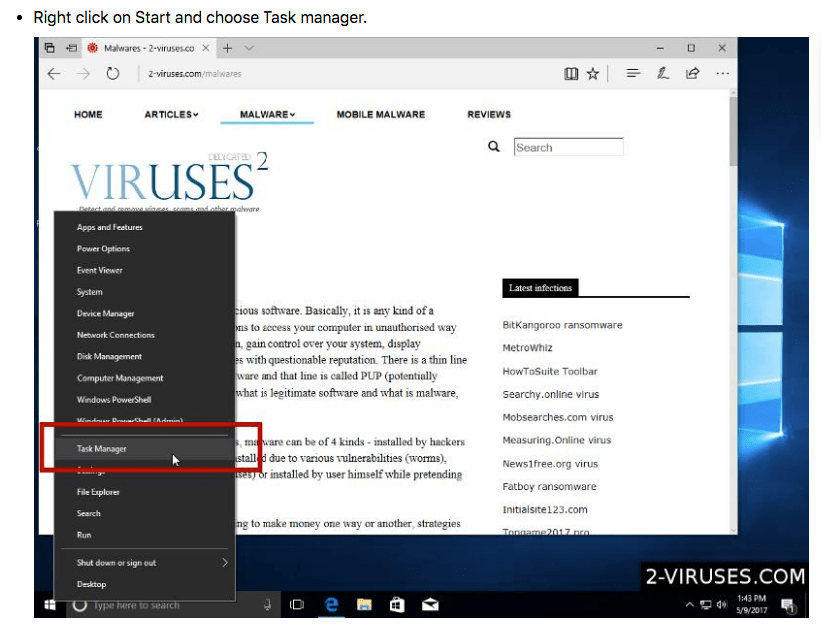821x628 pixels.
Task: Open Fatboy ransomware link
Action: [x=549, y=487]
